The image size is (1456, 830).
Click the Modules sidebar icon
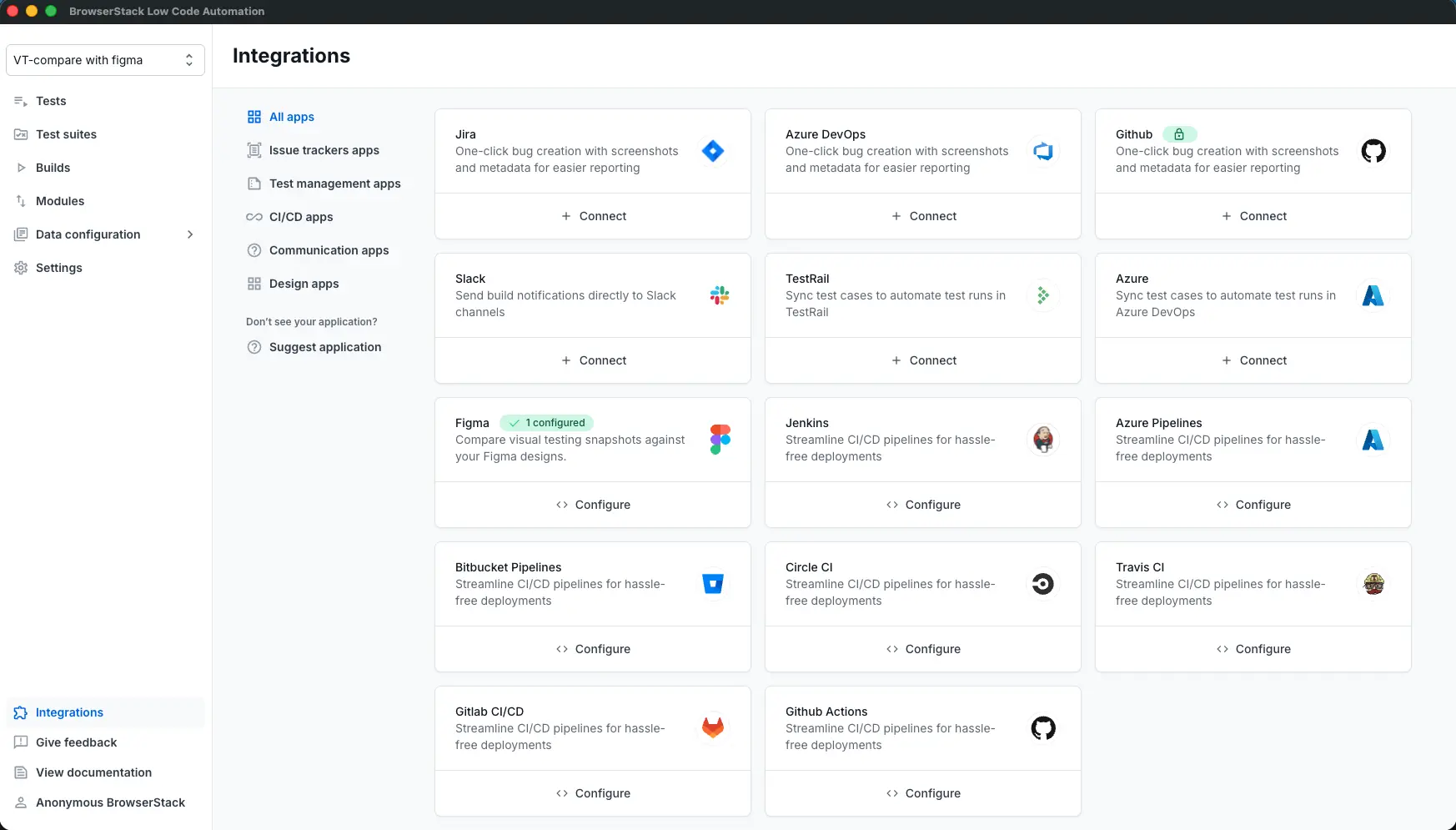[x=21, y=201]
